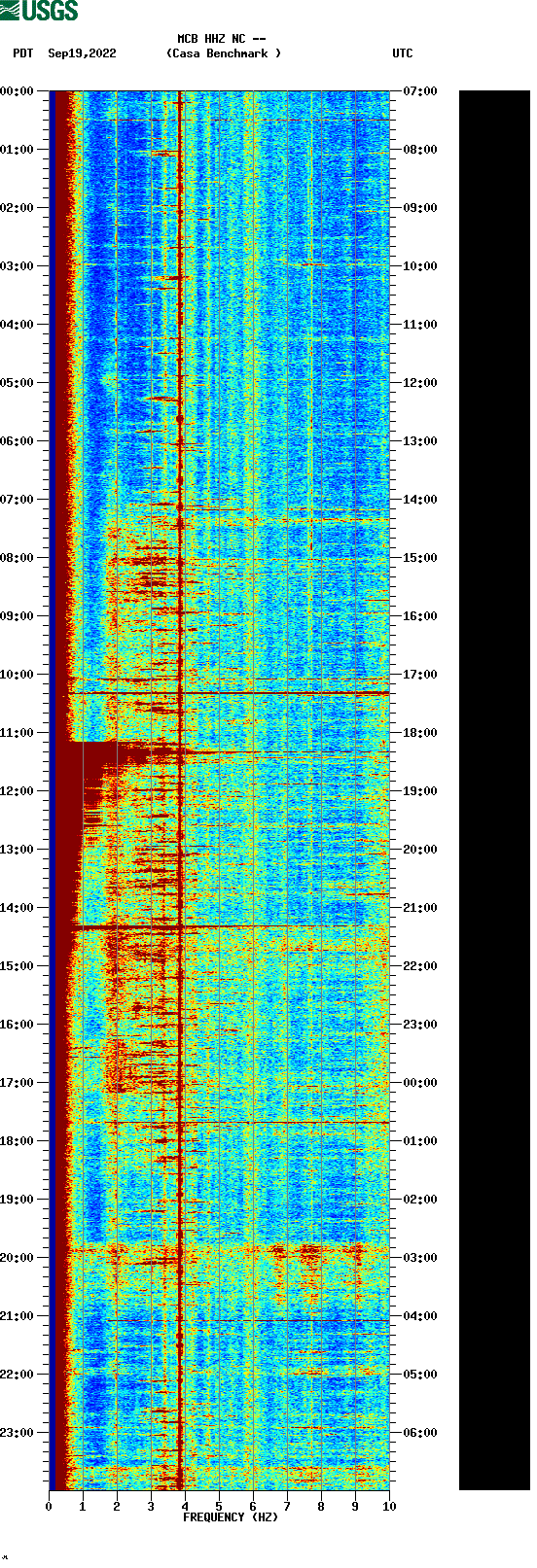
Task: Click the 17:00 PDT time label
Action: coord(17,1083)
